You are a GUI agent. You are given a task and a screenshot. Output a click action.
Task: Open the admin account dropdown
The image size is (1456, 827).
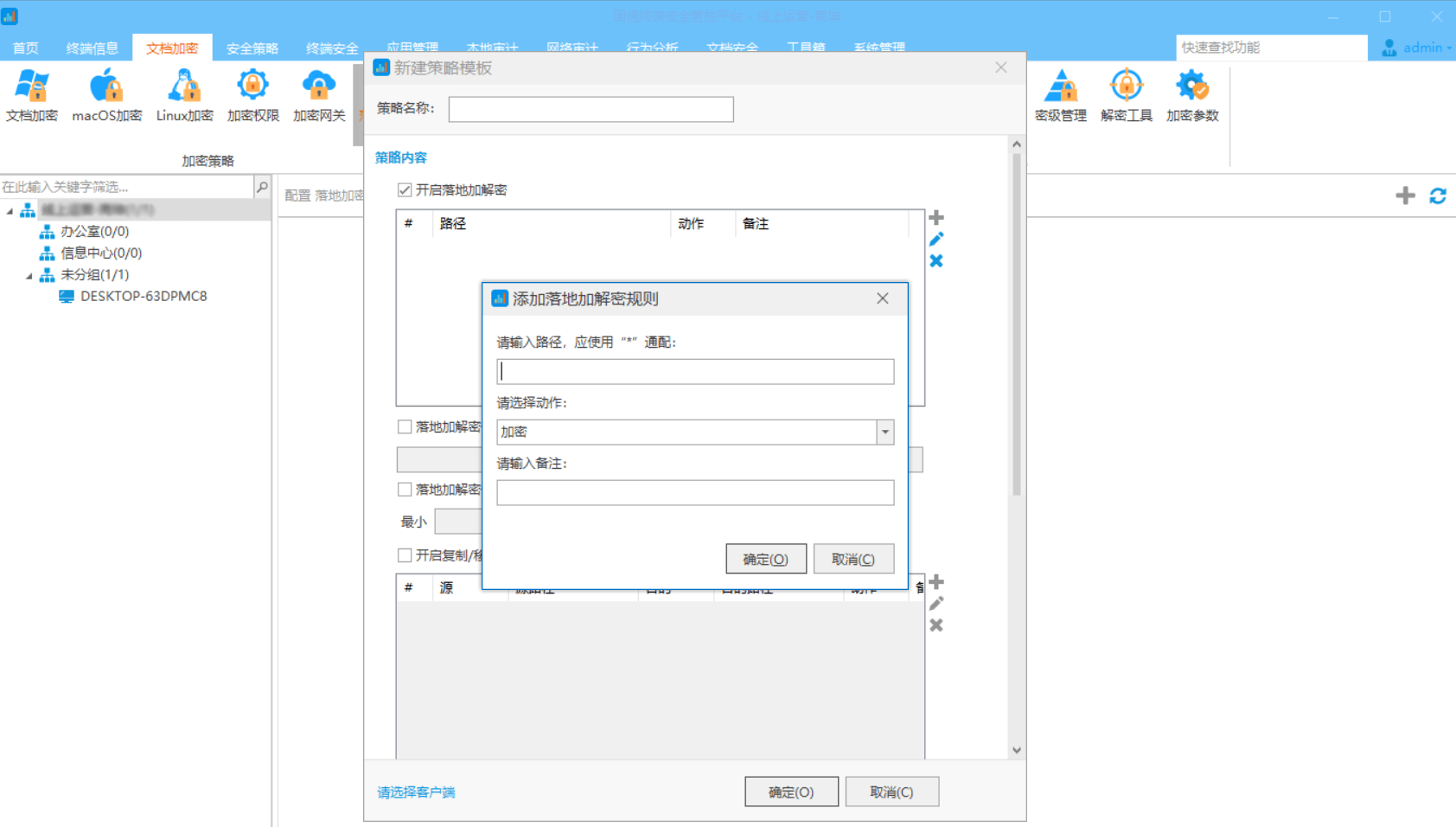point(1449,48)
